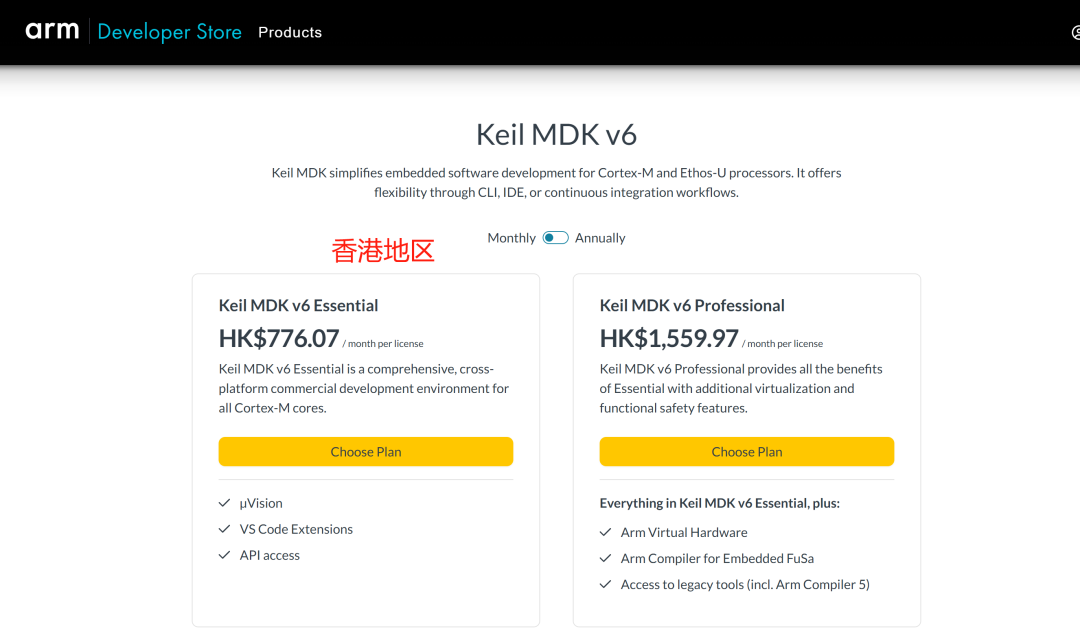This screenshot has width=1080, height=644.
Task: Select Monthly billing label
Action: 511,238
